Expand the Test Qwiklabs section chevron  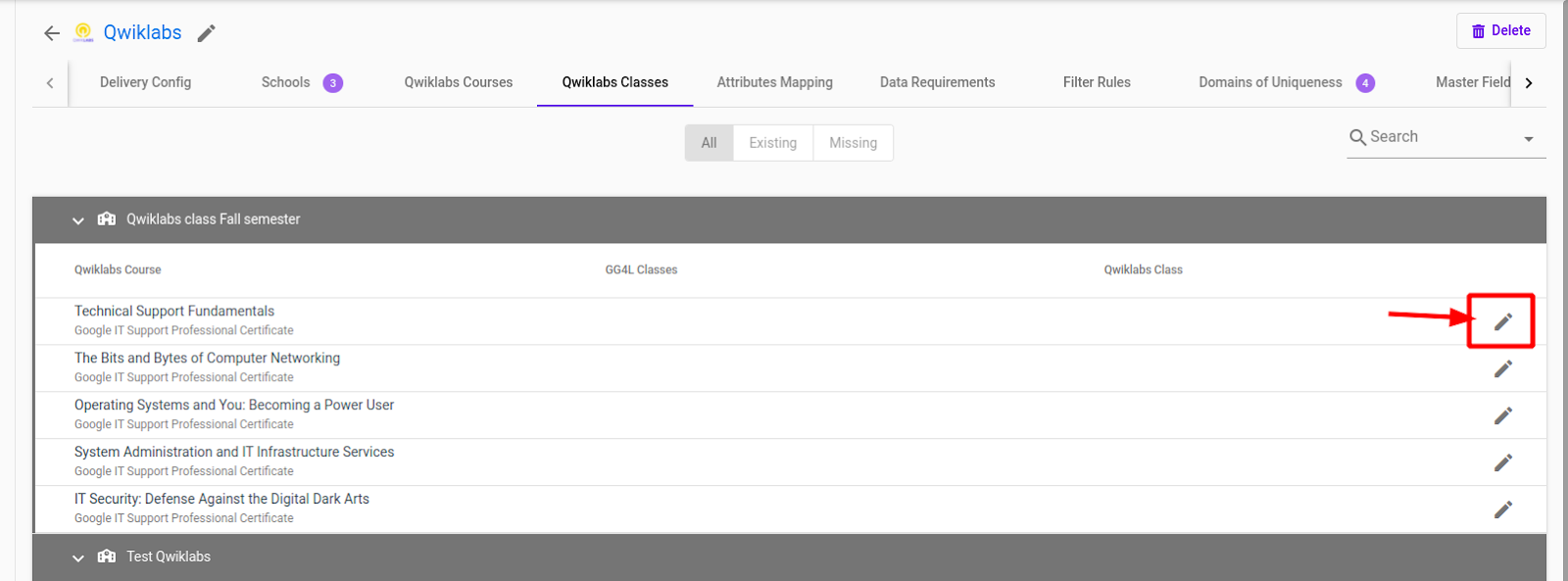(x=78, y=557)
